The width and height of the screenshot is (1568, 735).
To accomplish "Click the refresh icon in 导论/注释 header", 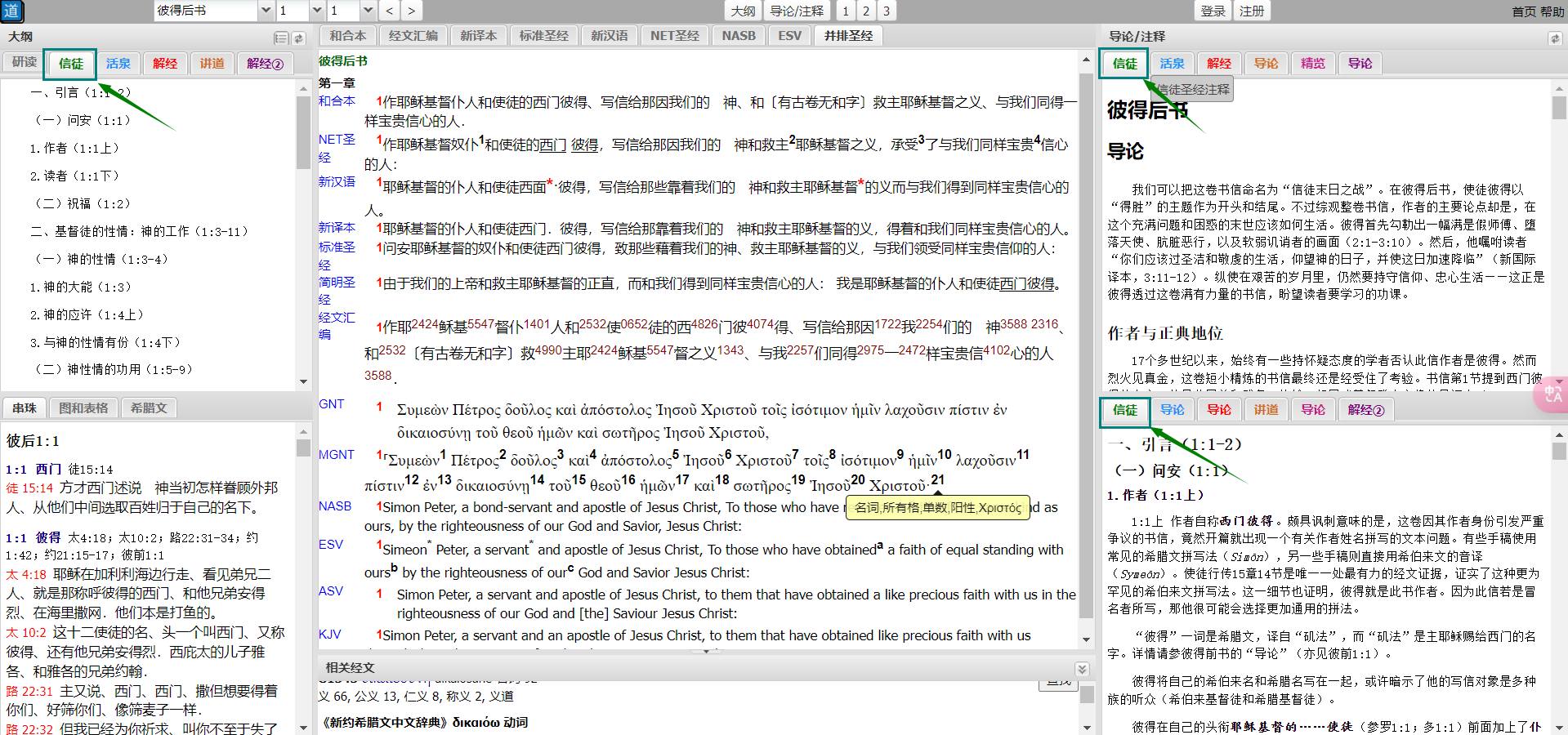I will coord(1554,38).
